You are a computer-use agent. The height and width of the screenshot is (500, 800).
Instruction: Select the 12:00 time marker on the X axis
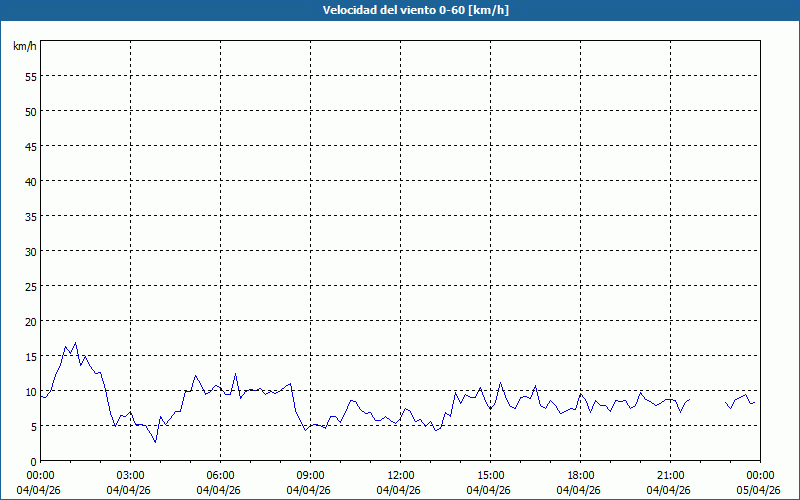(x=400, y=475)
